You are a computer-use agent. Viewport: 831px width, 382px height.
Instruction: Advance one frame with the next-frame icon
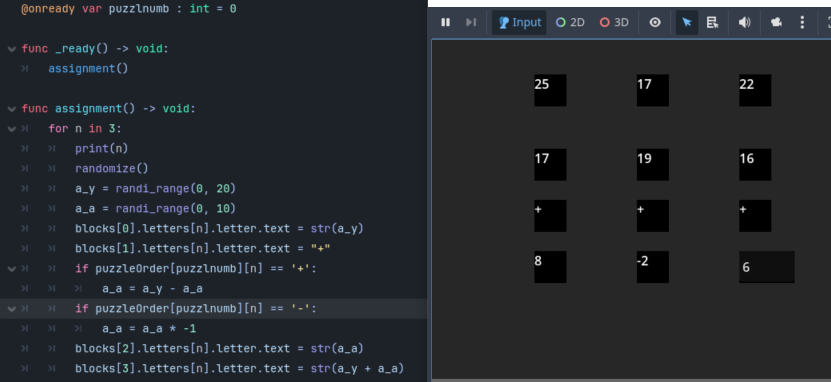pyautogui.click(x=471, y=22)
